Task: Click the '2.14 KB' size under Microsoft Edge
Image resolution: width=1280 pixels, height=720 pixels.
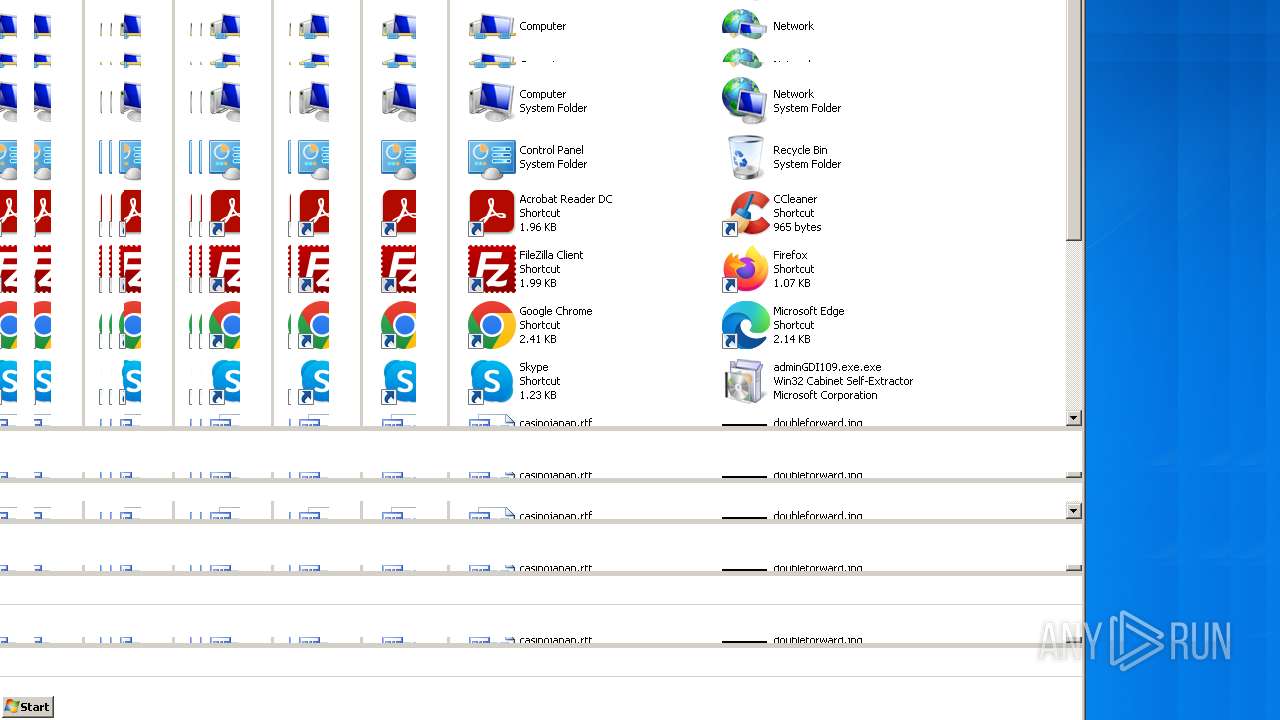Action: (792, 339)
